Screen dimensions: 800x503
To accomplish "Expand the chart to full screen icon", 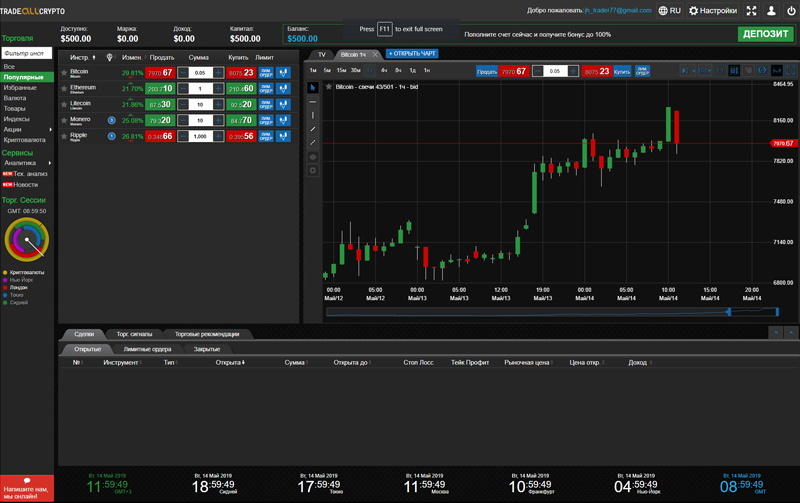I will pos(791,70).
